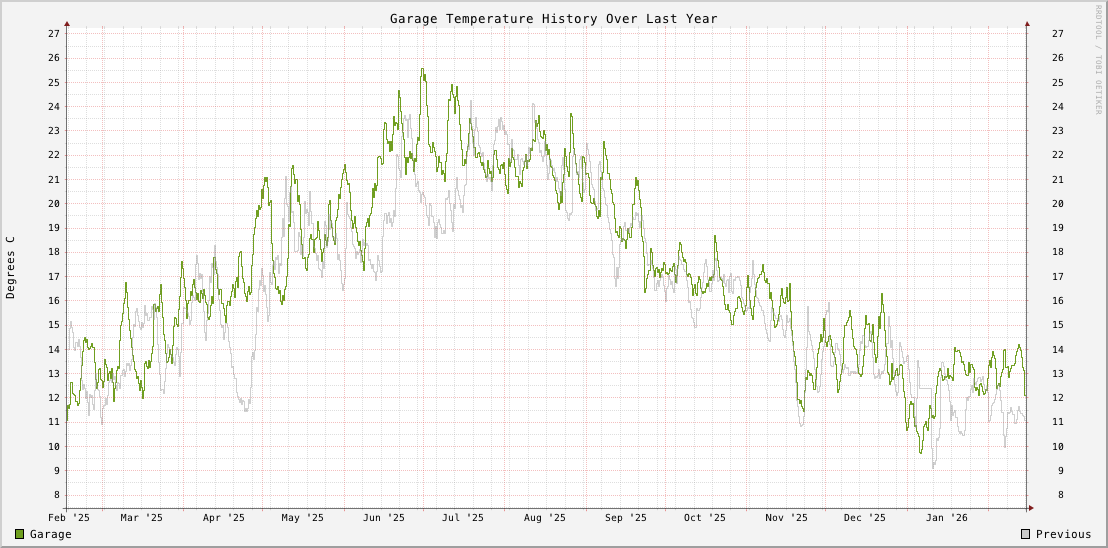Click the gray Previous legend swatch
This screenshot has height=548, width=1108.
pyautogui.click(x=1026, y=534)
